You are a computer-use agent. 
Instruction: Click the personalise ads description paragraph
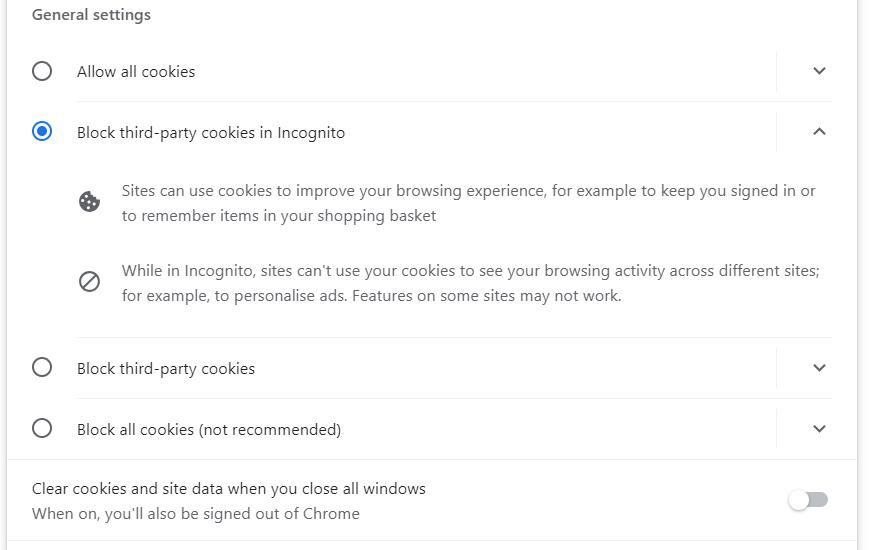pos(470,283)
